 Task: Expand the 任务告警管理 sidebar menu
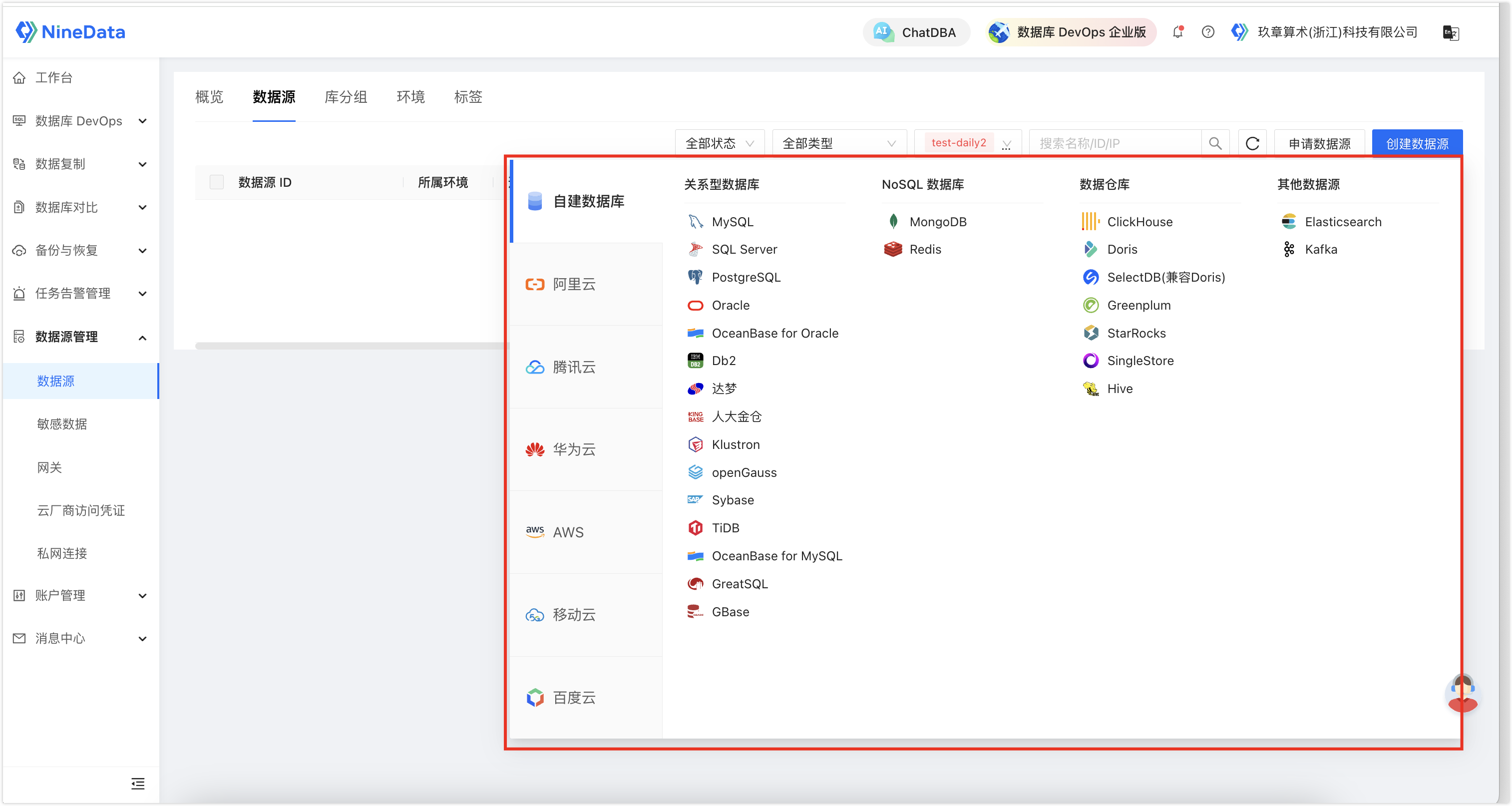click(80, 293)
